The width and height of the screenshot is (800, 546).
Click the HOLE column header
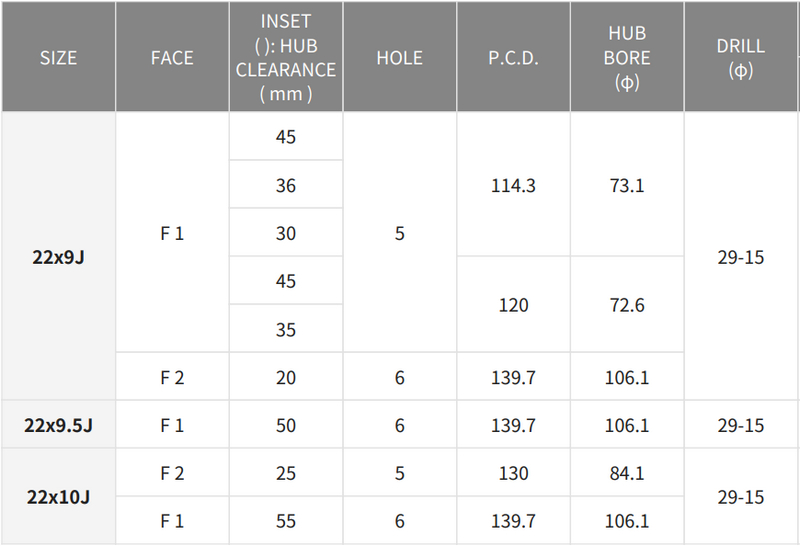[400, 57]
